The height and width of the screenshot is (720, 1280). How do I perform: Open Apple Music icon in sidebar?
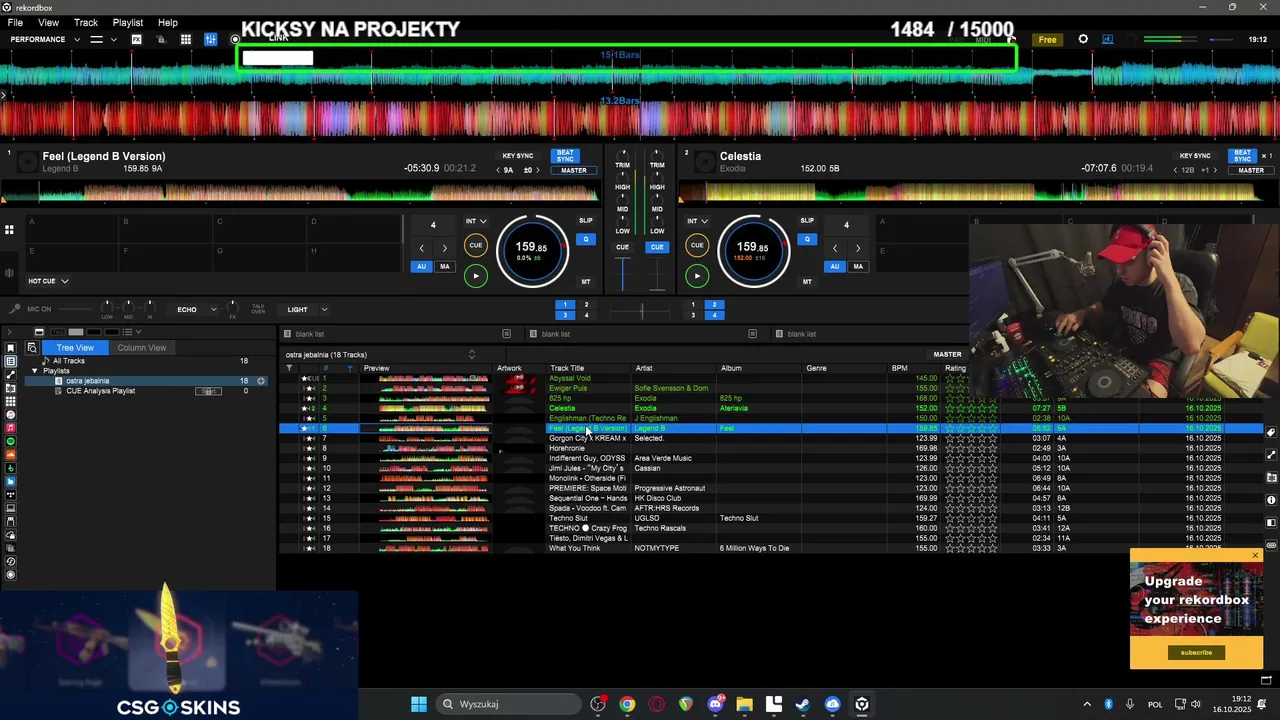pos(11,428)
